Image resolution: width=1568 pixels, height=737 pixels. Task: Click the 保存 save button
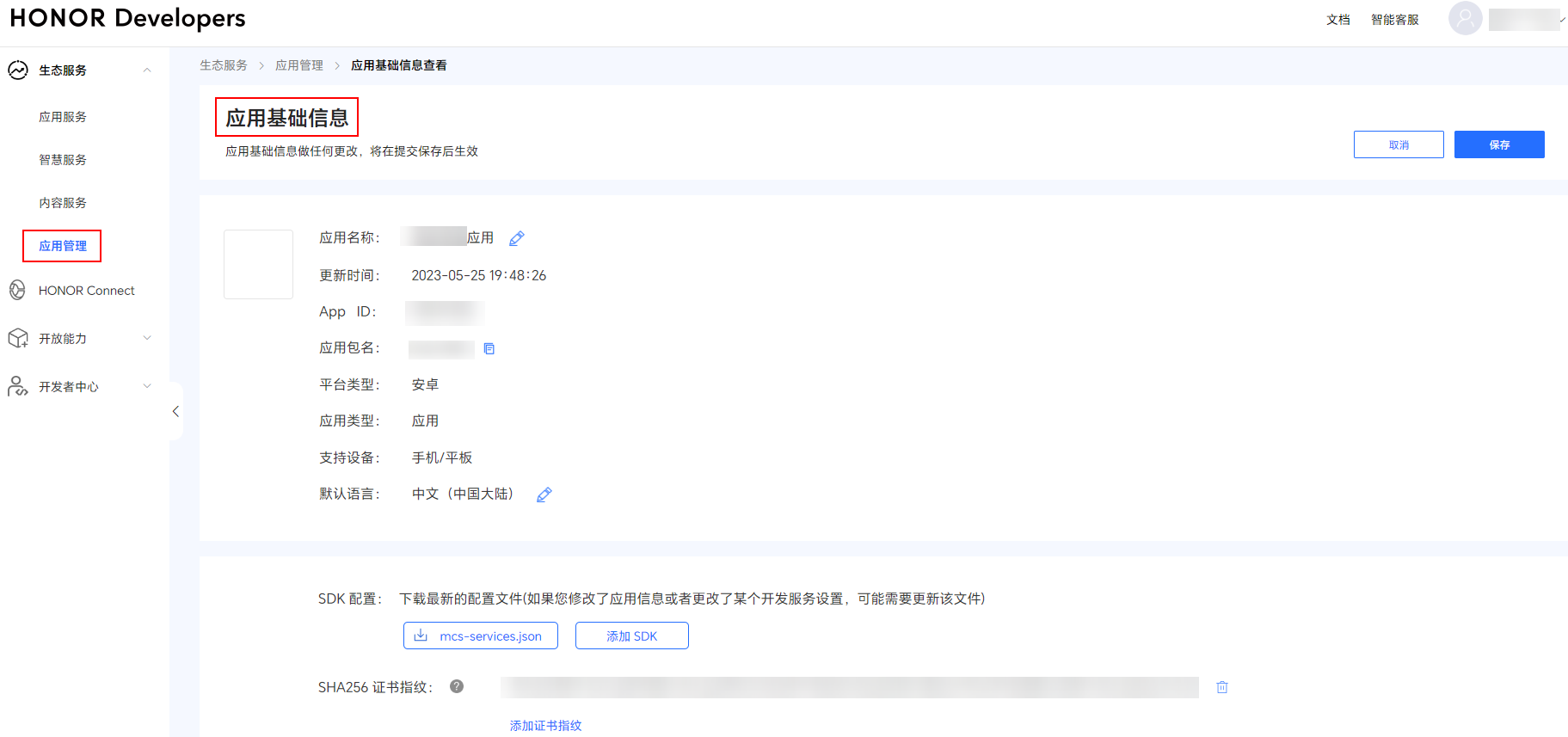click(1499, 144)
